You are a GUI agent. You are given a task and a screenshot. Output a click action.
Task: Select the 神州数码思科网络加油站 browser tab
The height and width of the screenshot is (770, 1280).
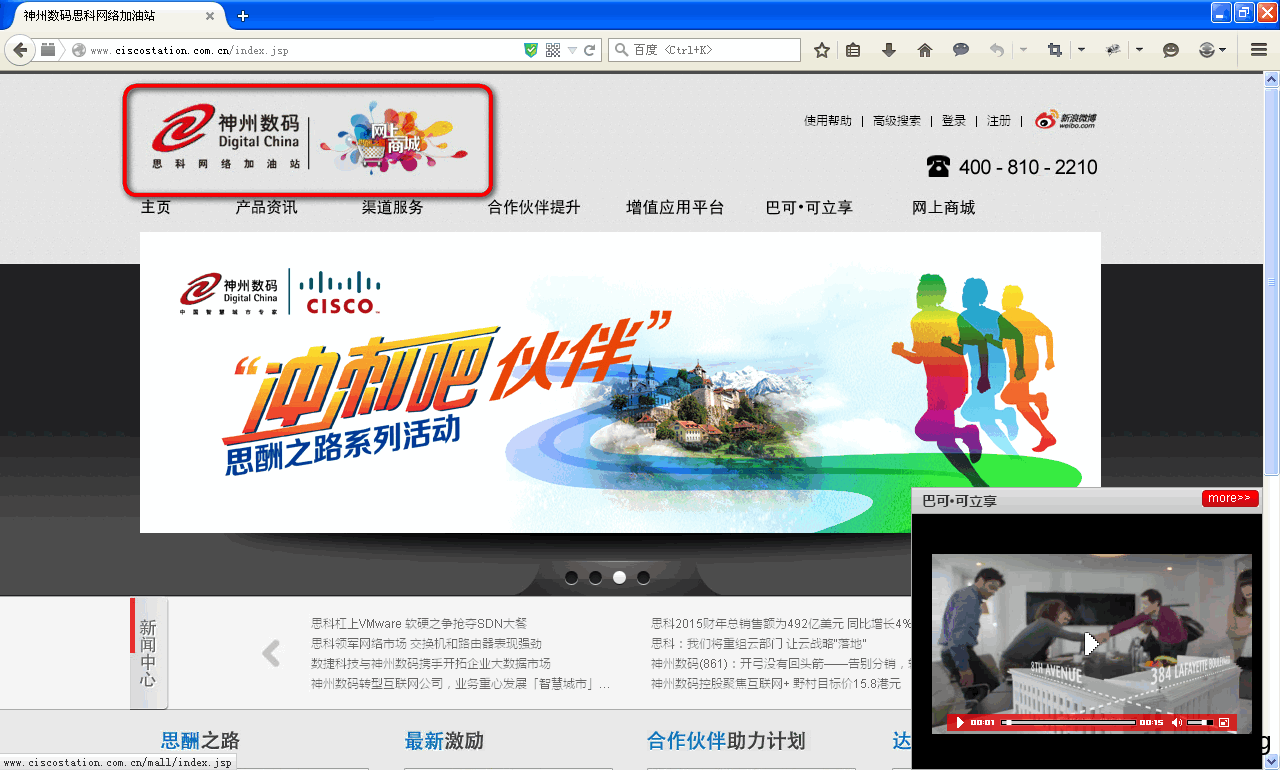(x=113, y=16)
